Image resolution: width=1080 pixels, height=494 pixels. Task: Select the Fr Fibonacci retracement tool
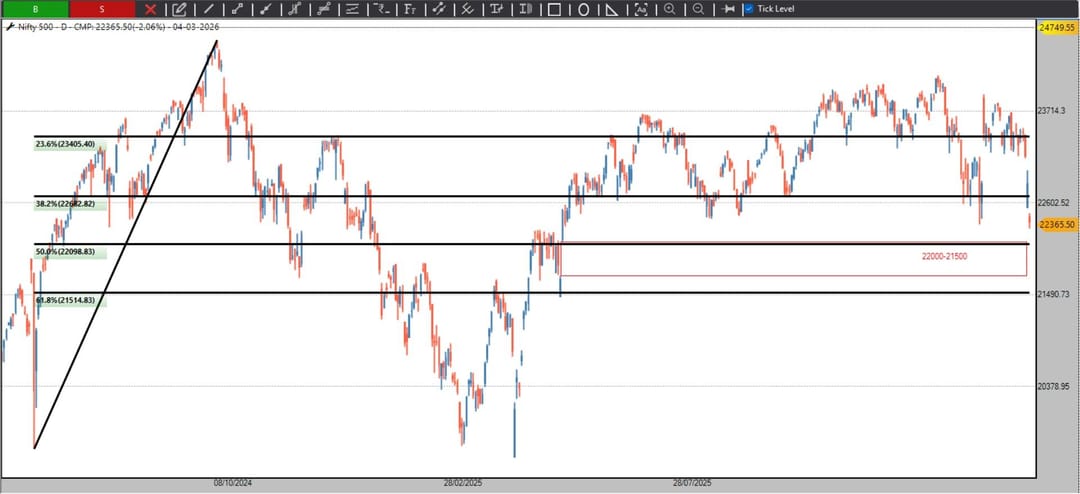tap(410, 9)
